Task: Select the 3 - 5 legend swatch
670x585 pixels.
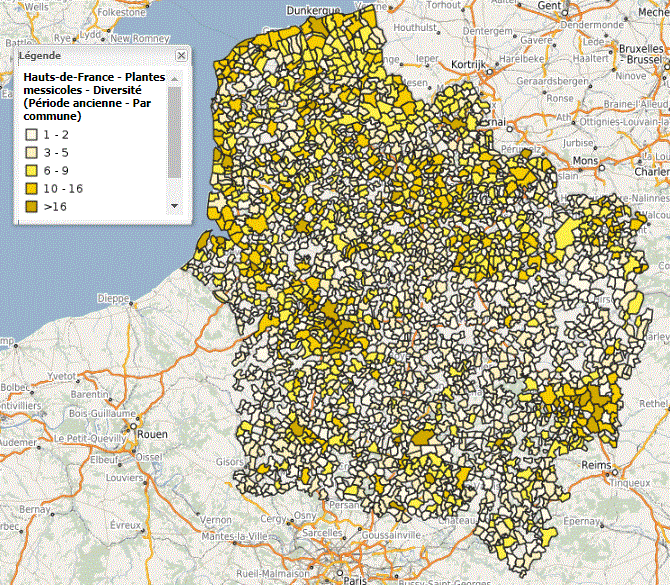Action: (31, 152)
